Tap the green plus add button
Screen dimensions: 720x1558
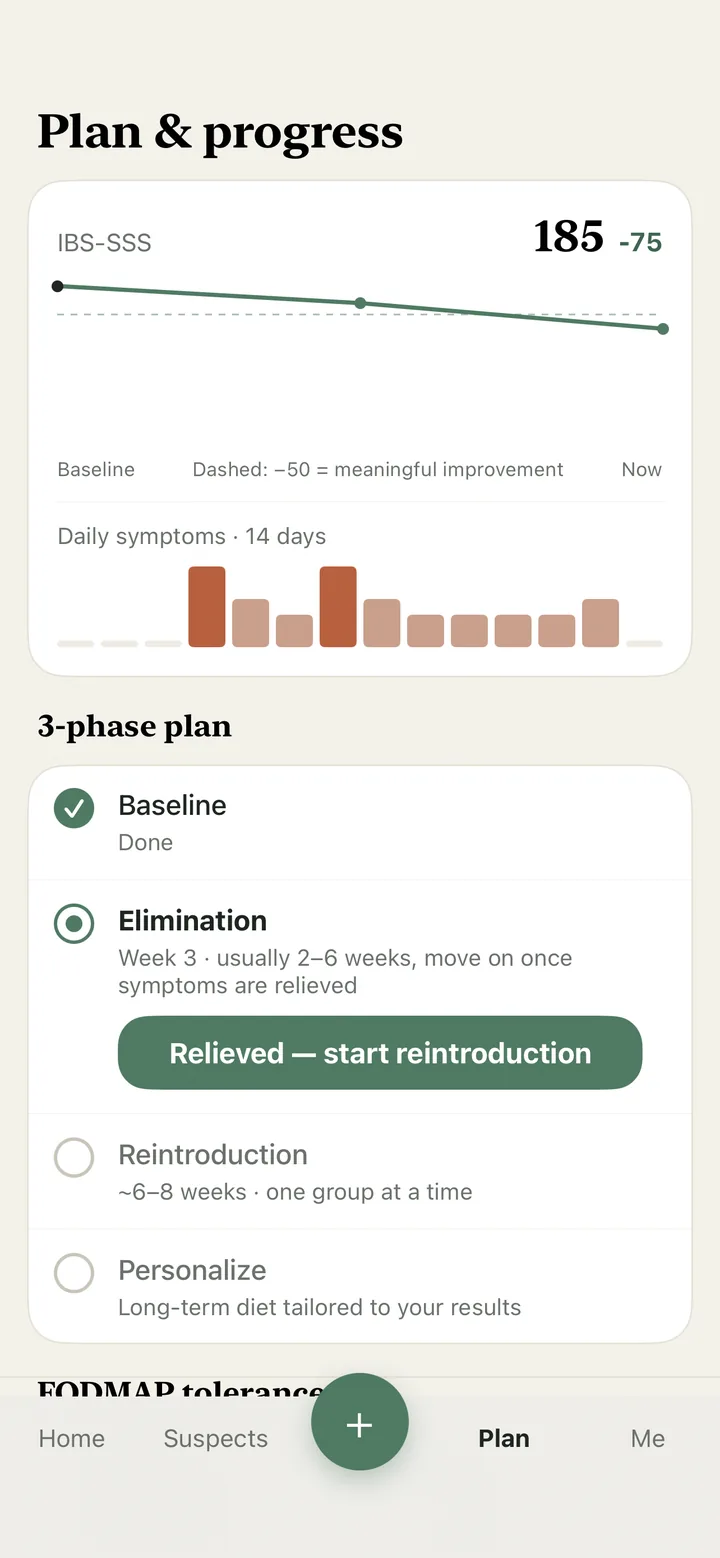pos(360,1421)
